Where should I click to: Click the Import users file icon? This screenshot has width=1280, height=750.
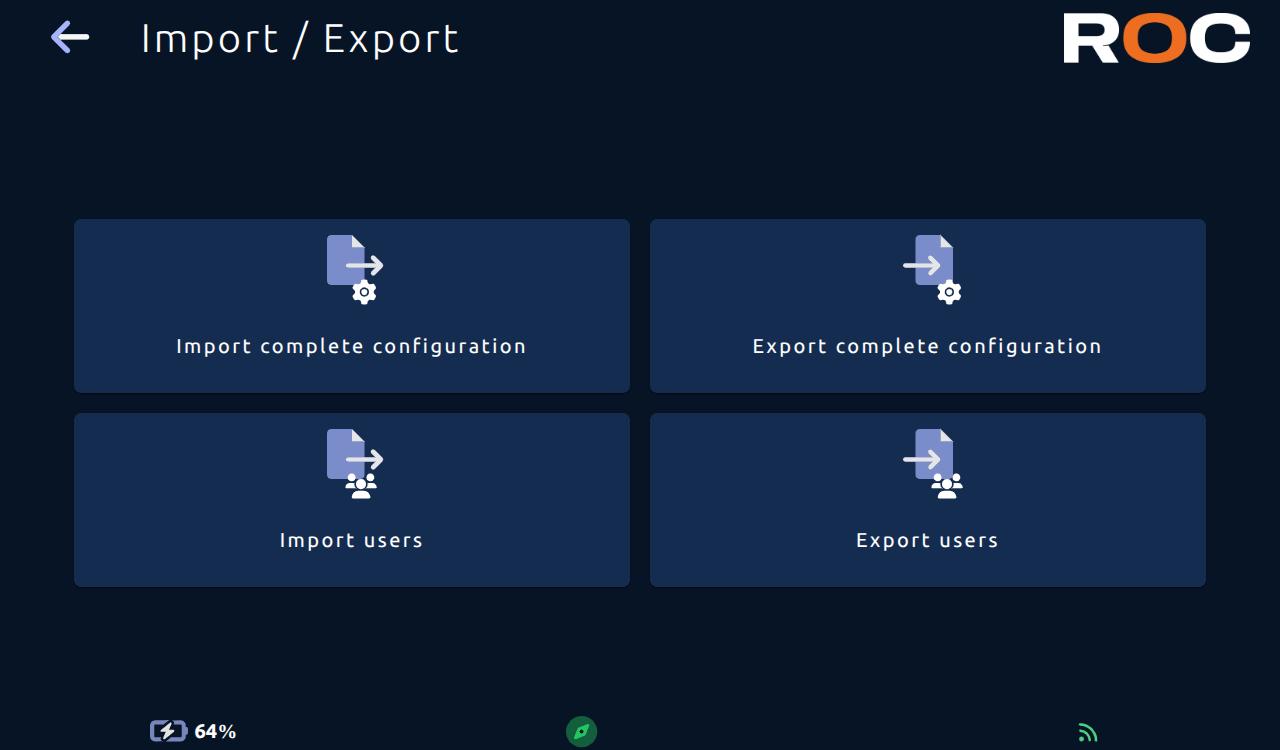point(355,463)
